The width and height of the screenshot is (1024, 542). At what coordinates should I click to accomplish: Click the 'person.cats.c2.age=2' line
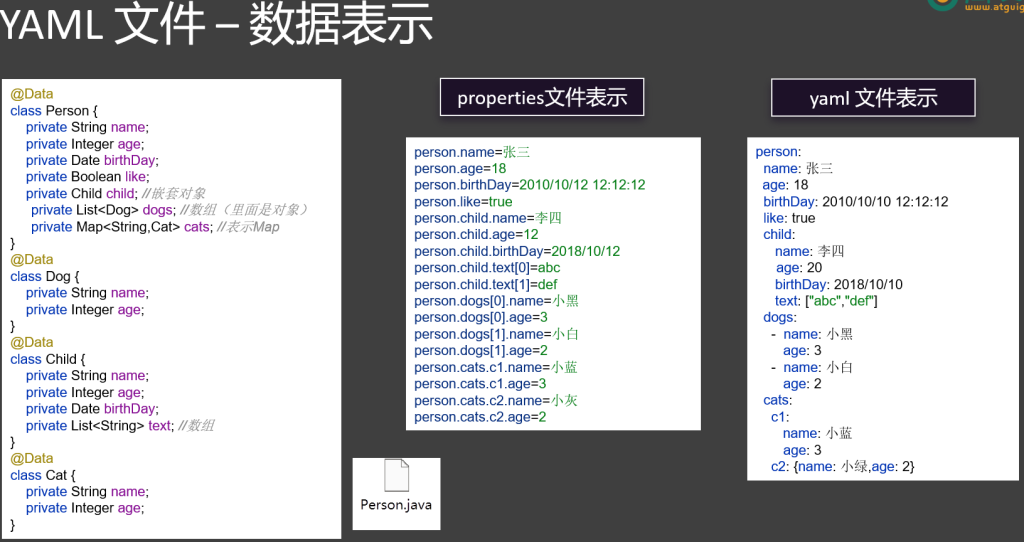point(480,416)
